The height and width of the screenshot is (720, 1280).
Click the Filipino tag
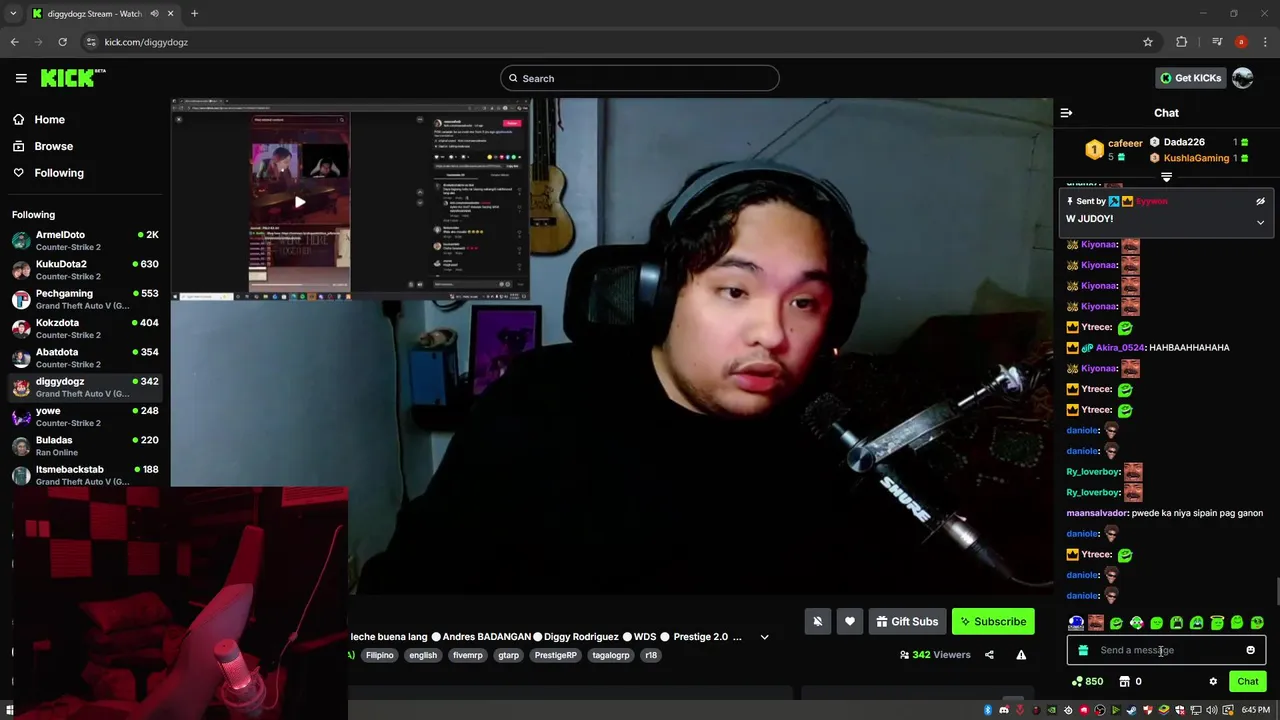pos(380,655)
